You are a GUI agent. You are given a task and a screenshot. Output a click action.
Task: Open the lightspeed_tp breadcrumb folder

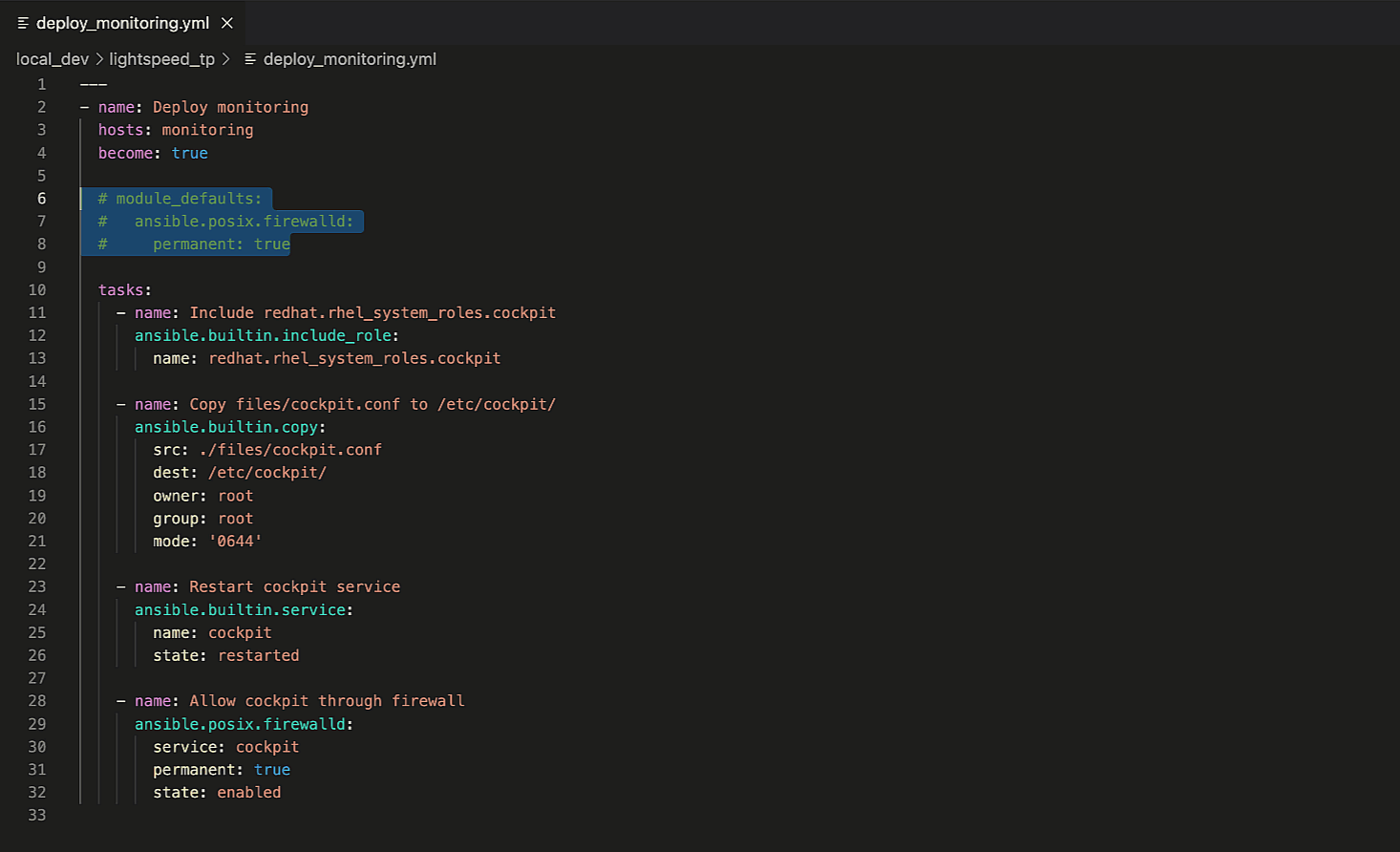[161, 59]
